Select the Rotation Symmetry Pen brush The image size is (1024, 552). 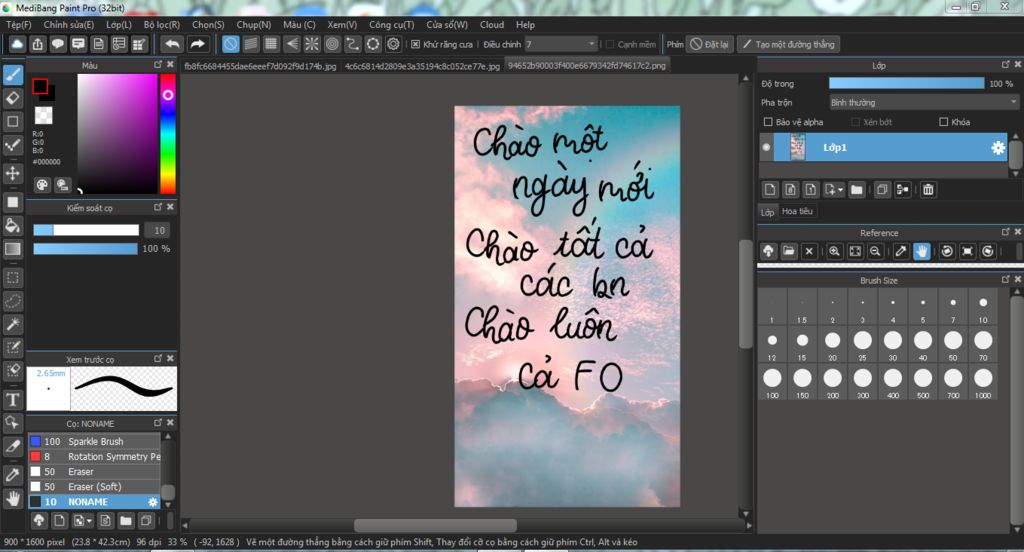click(95, 457)
